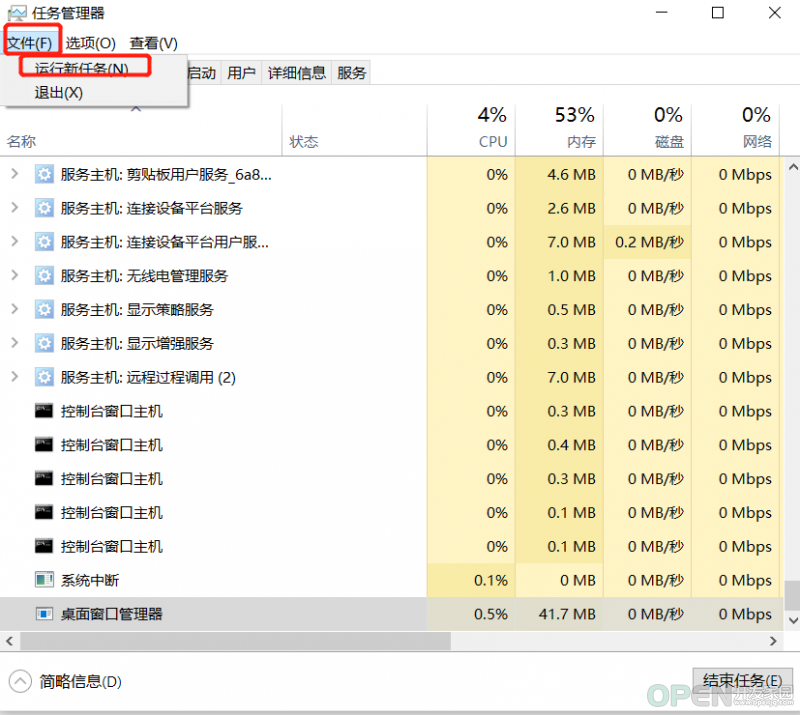Click the 桌面窗口管理器 process icon

pyautogui.click(x=44, y=613)
